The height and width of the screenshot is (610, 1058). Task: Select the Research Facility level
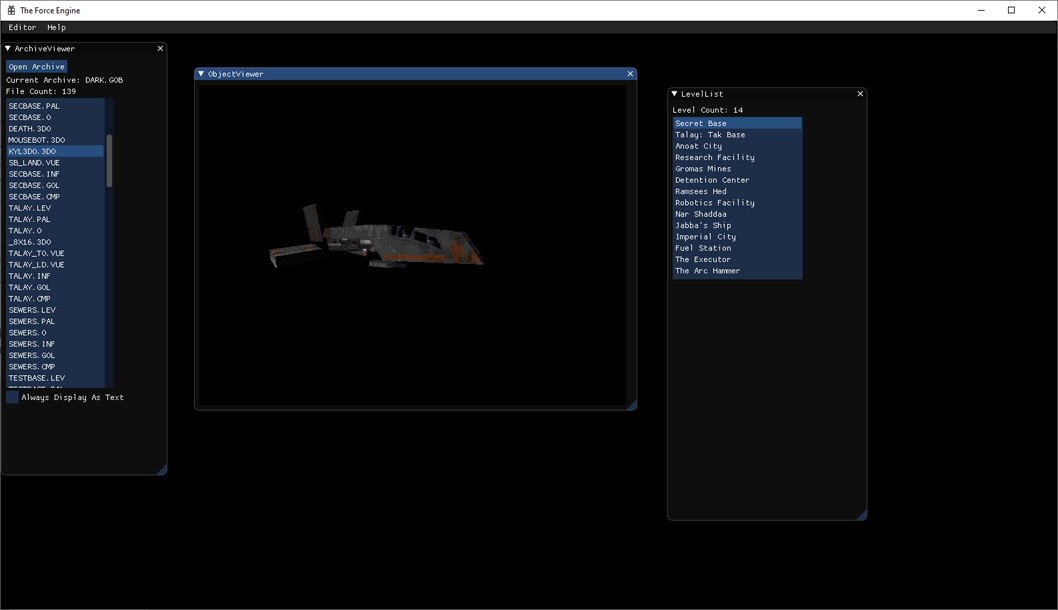737,157
